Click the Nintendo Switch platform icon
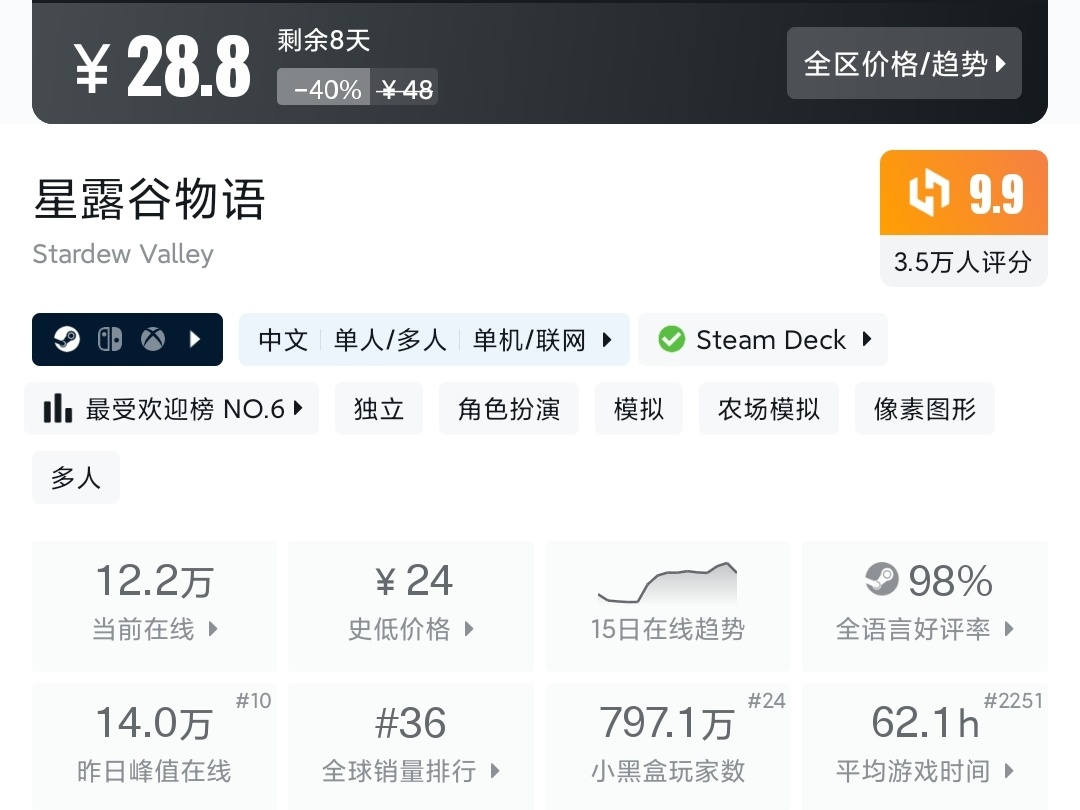This screenshot has height=810, width=1080. [x=110, y=340]
